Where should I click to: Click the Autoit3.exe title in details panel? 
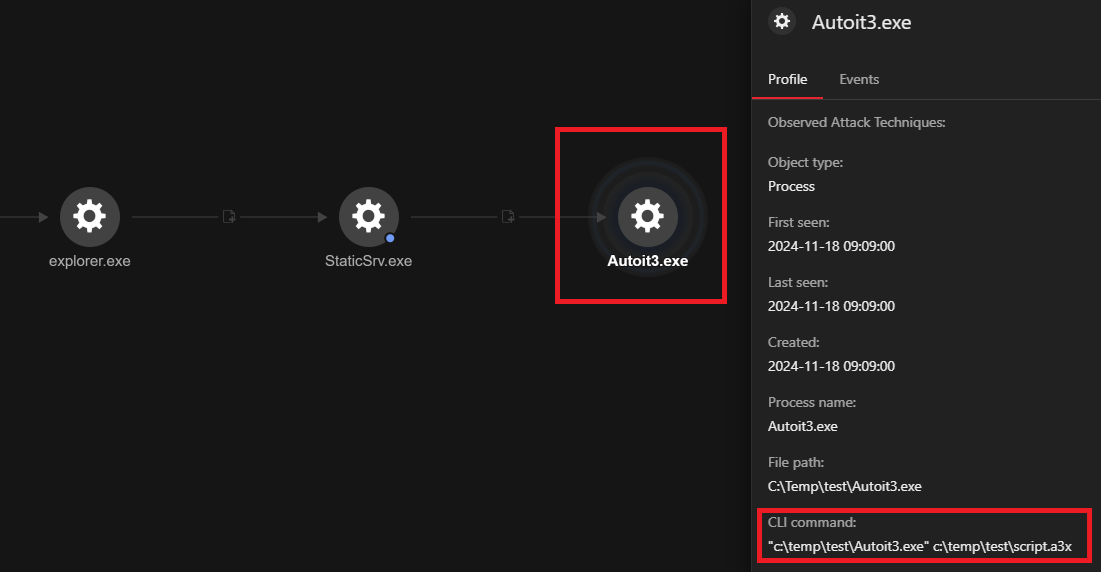861,22
